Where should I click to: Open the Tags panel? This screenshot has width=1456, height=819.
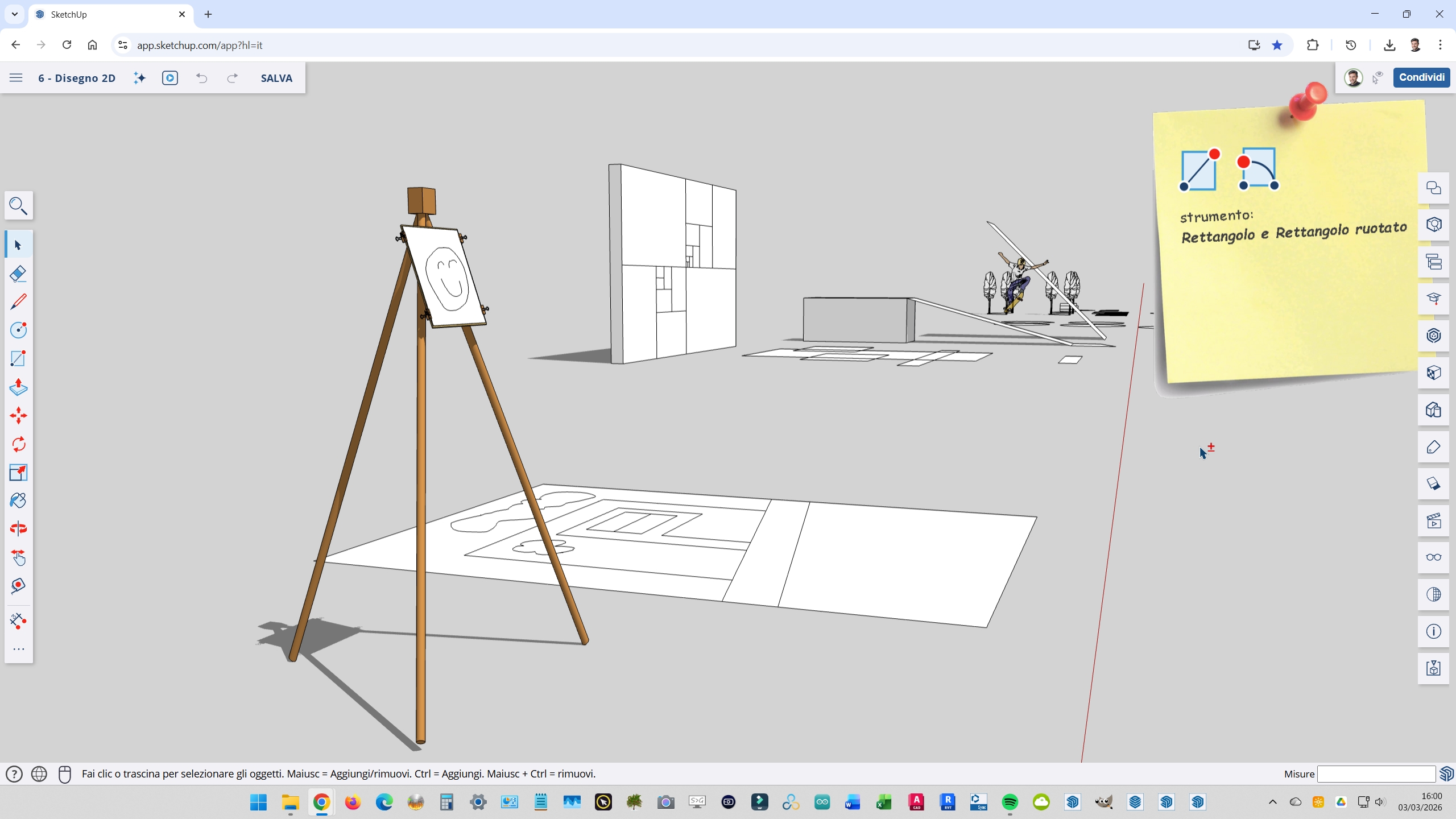(x=1433, y=447)
